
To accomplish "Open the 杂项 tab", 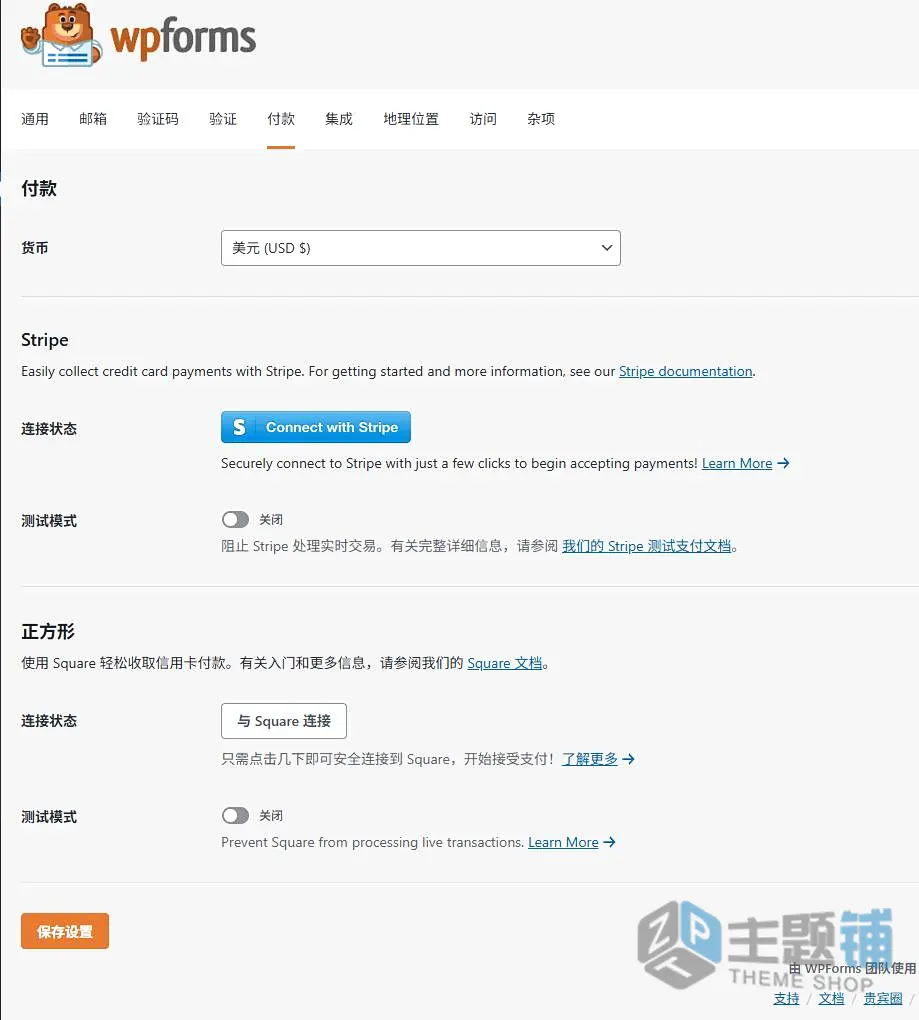I will coord(541,119).
